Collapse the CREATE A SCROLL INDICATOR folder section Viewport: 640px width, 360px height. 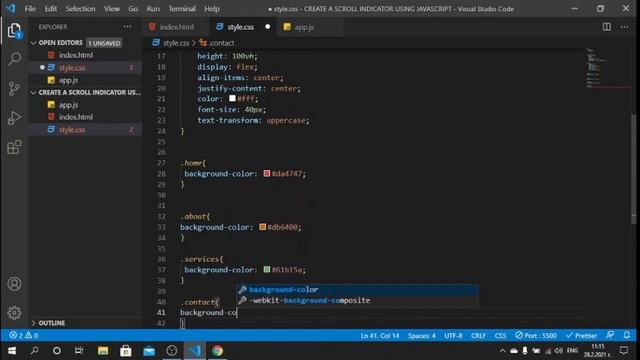(33, 93)
